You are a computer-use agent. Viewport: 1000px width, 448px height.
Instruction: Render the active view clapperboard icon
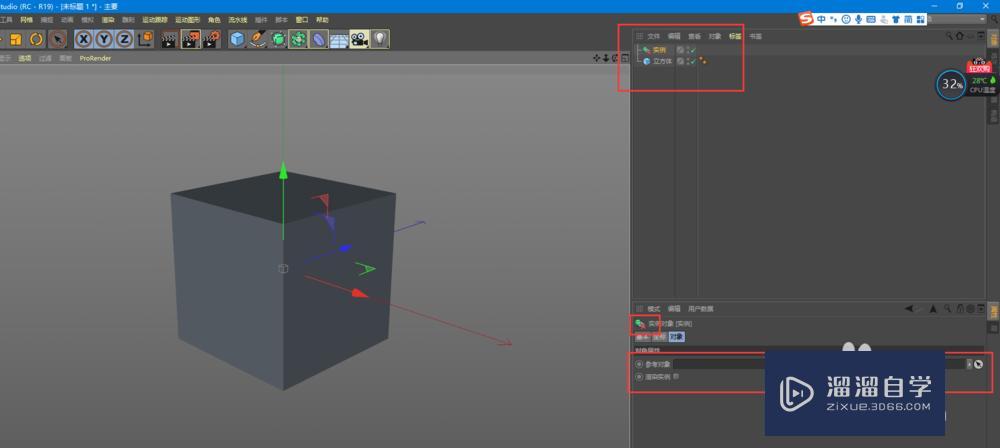coord(169,40)
